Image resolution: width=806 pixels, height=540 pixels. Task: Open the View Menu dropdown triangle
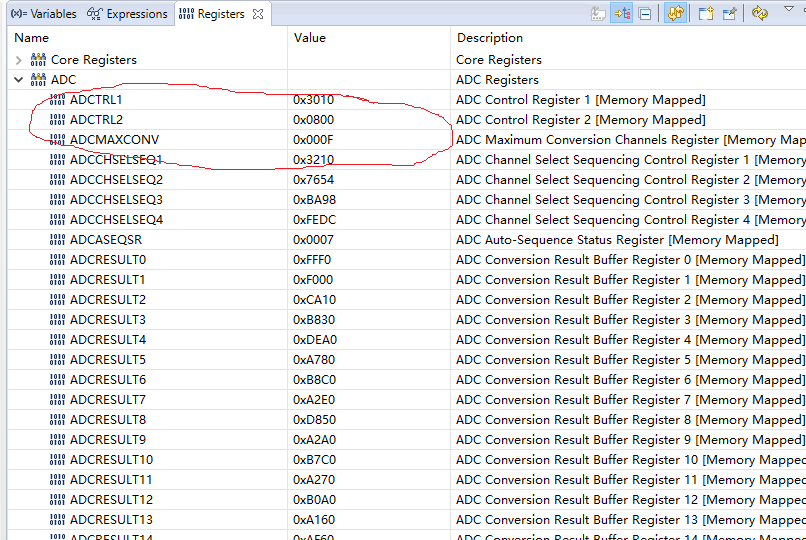pyautogui.click(x=789, y=9)
